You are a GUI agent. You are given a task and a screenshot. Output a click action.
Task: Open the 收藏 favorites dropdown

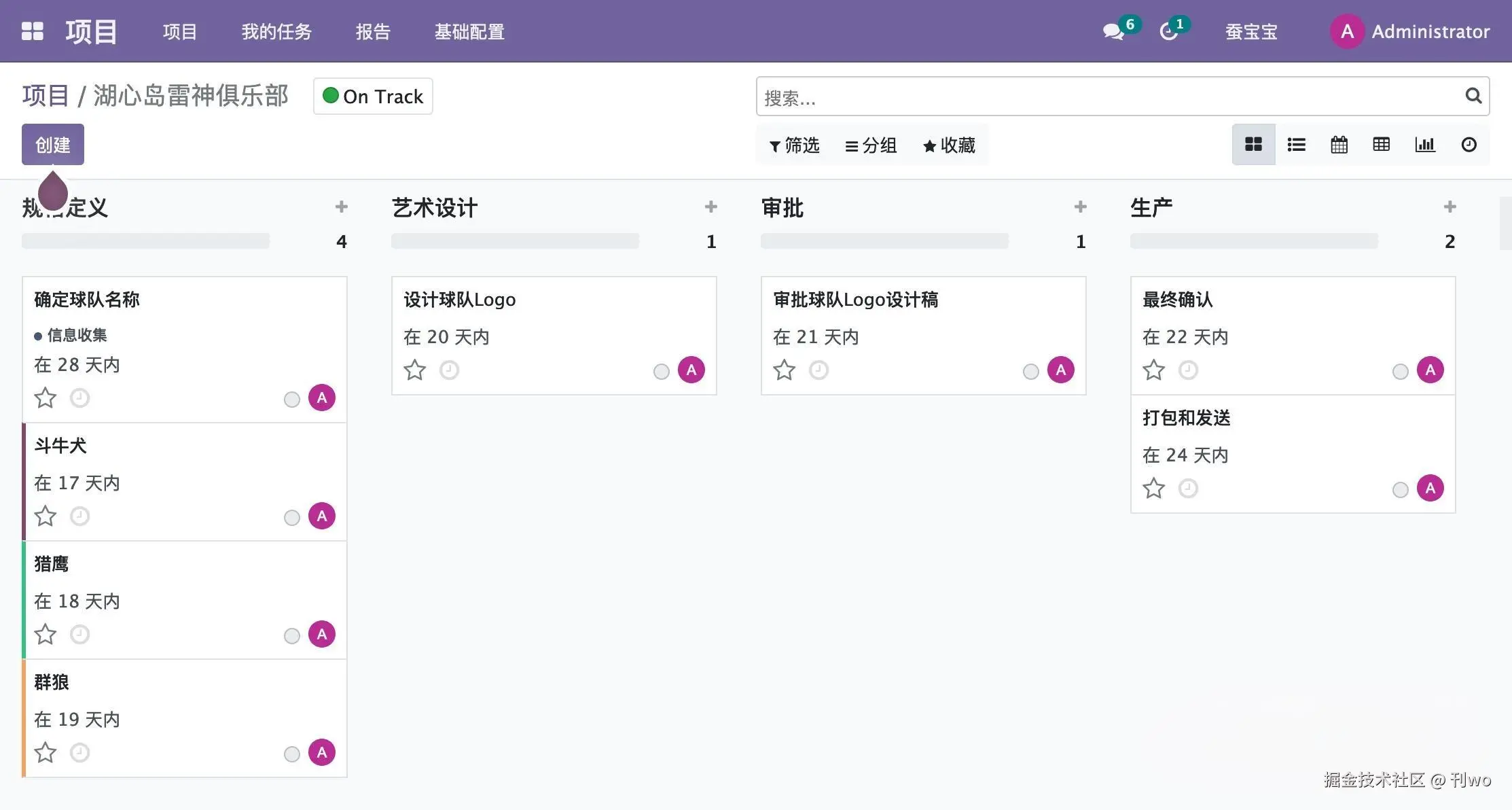click(x=950, y=145)
